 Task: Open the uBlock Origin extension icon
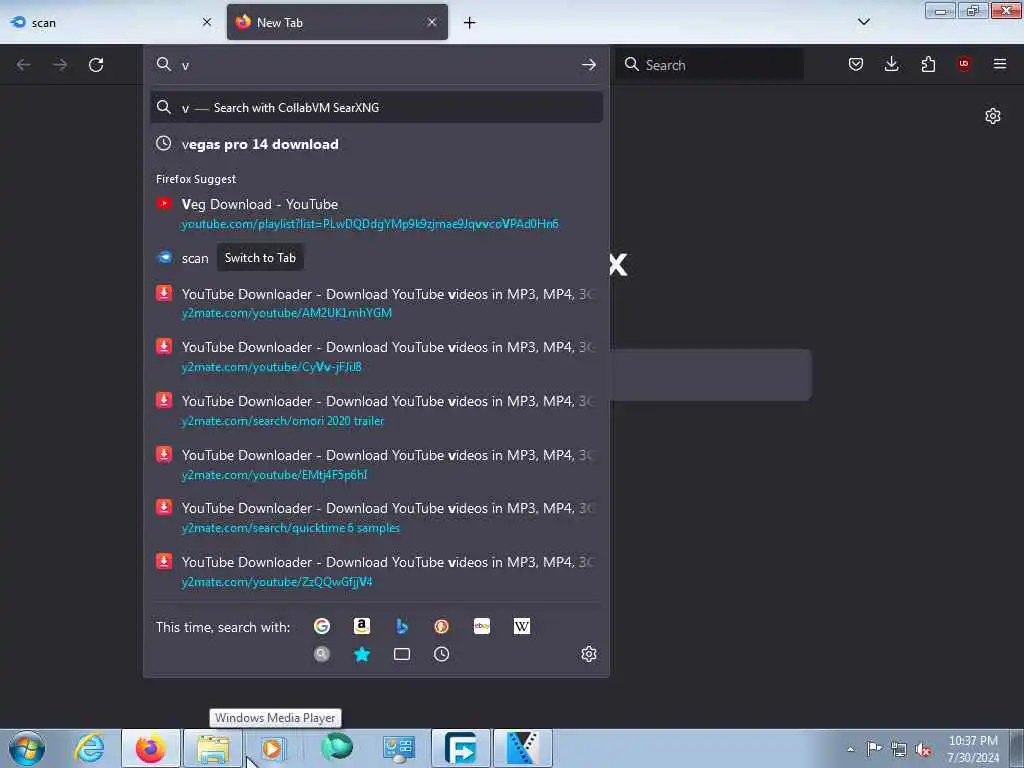(x=964, y=64)
